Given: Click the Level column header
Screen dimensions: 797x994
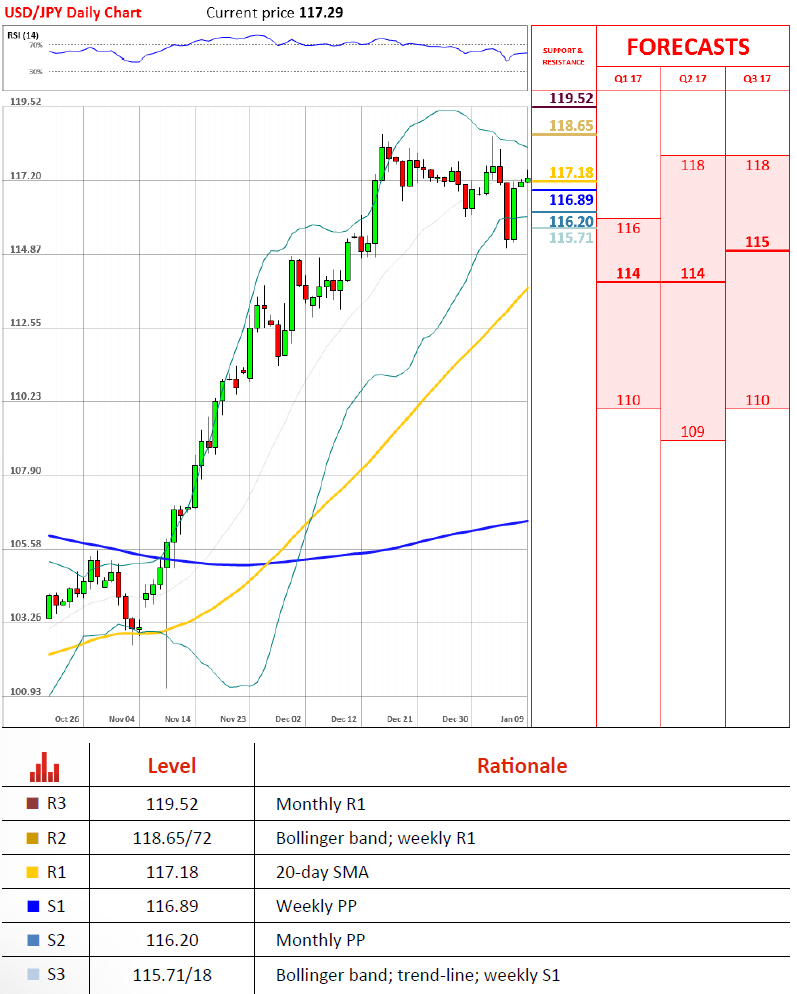Looking at the screenshot, I should tap(172, 766).
